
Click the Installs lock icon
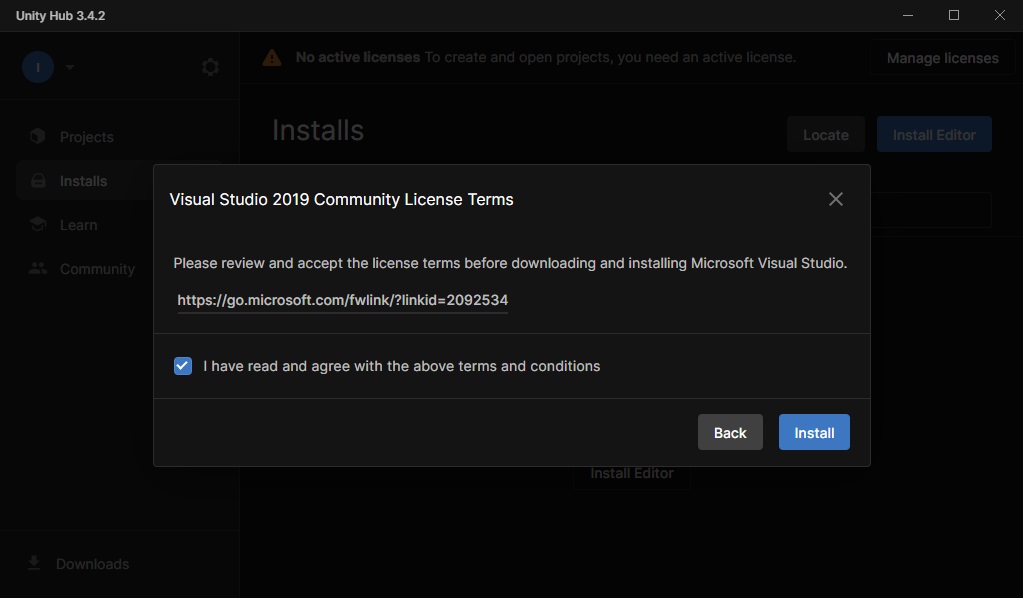(x=38, y=181)
